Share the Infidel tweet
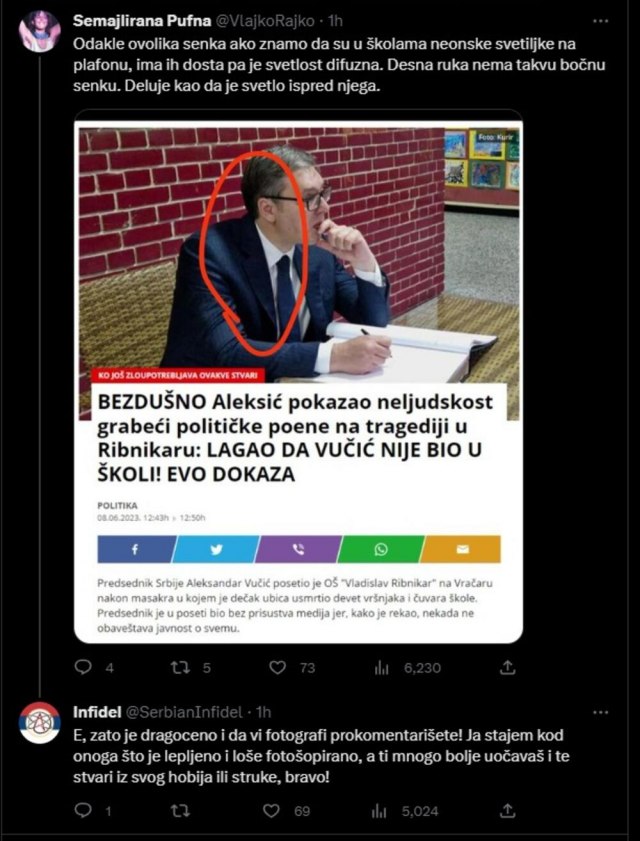The width and height of the screenshot is (640, 841). pos(507,811)
